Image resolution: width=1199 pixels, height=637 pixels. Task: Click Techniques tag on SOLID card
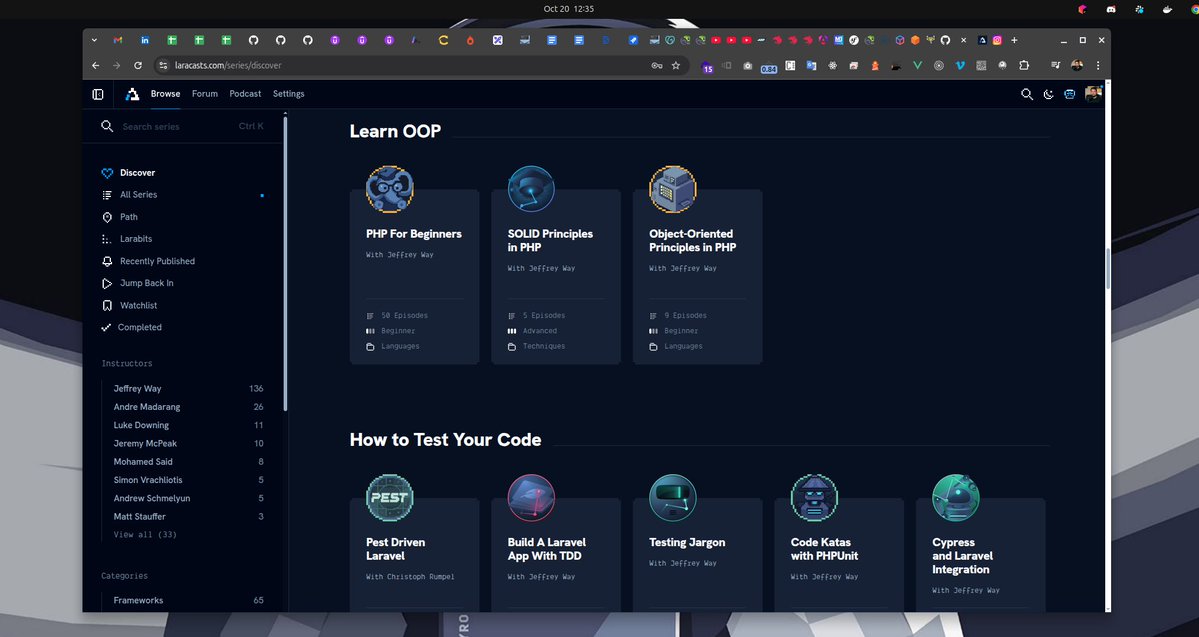point(544,346)
